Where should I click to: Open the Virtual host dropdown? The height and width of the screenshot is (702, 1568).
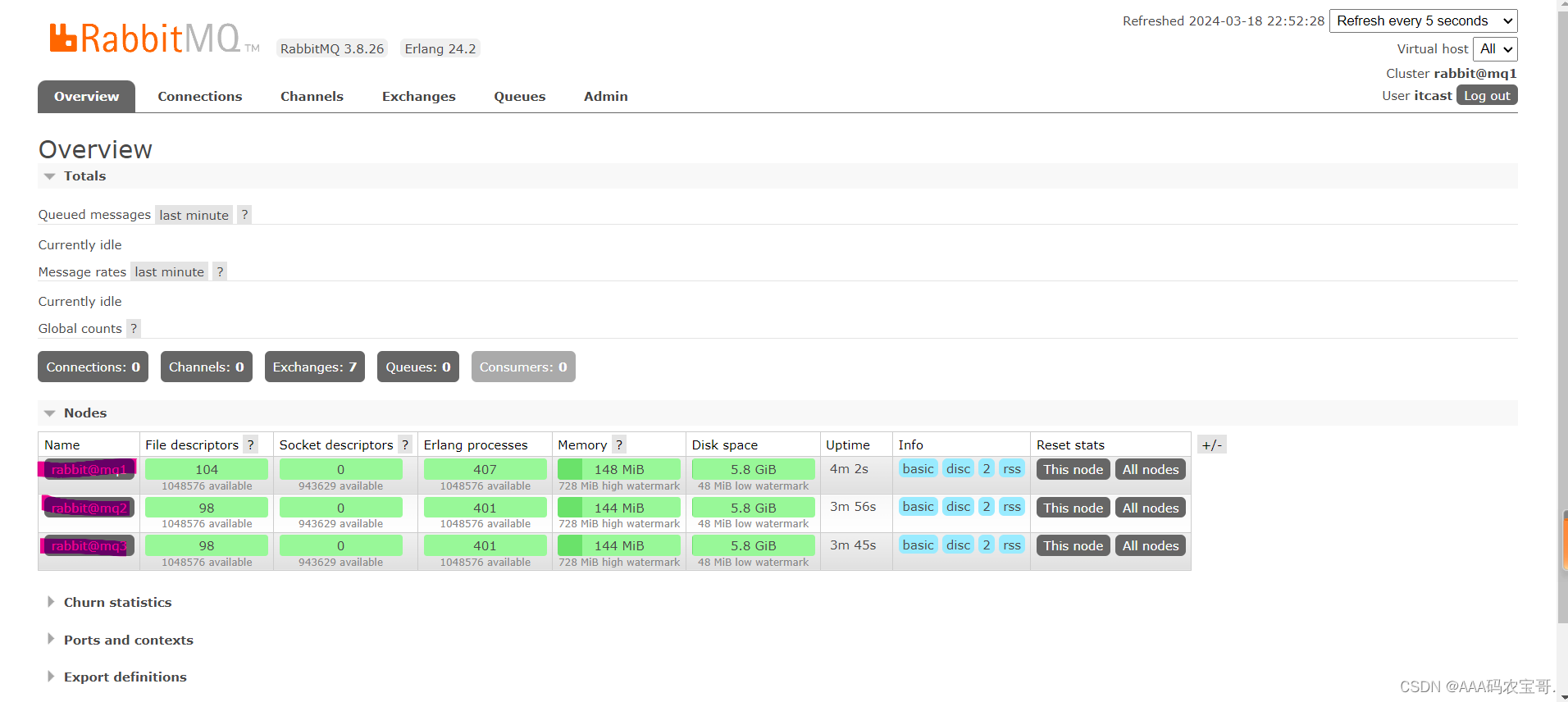[1495, 49]
